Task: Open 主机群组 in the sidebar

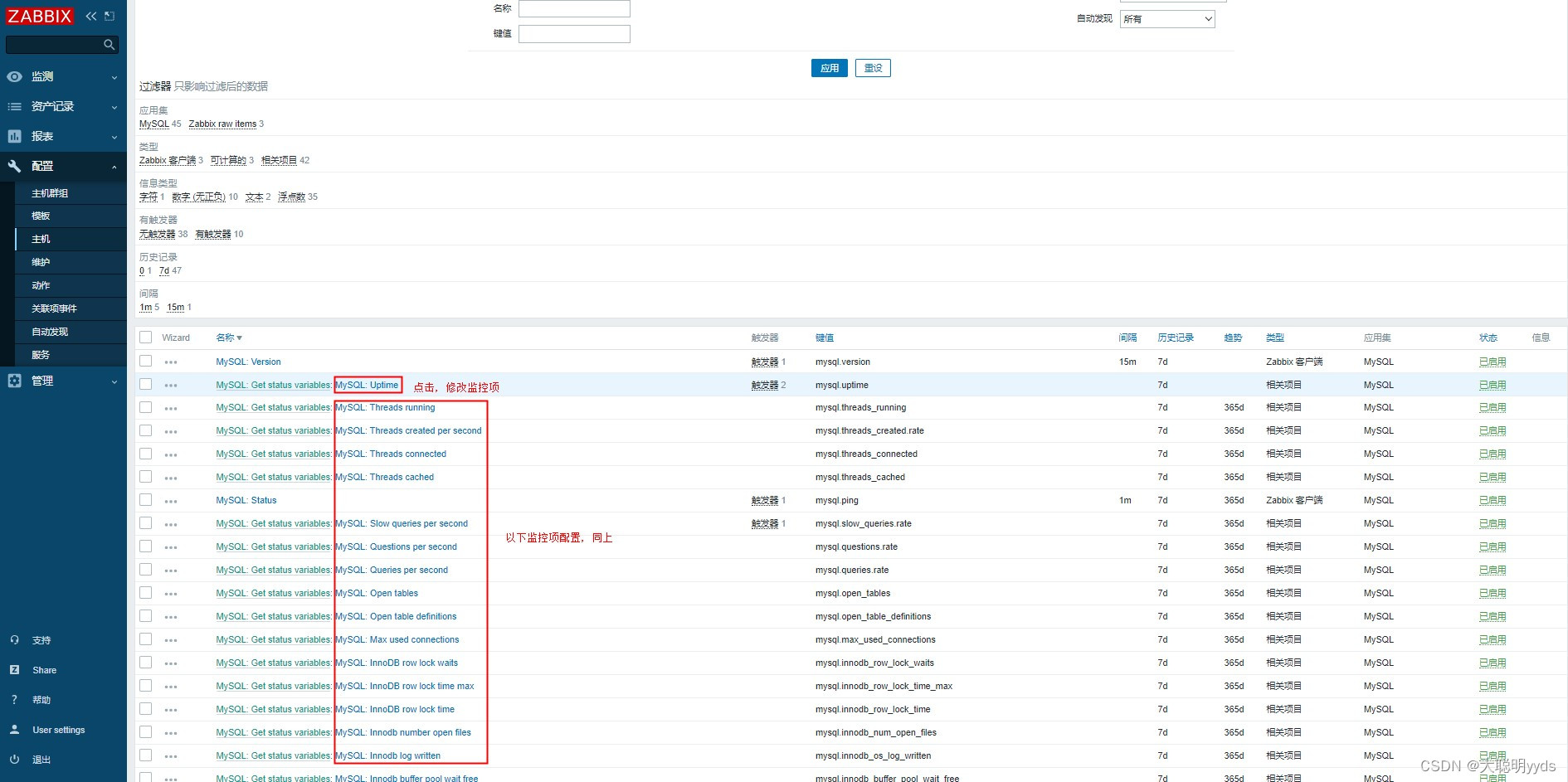Action: (50, 193)
